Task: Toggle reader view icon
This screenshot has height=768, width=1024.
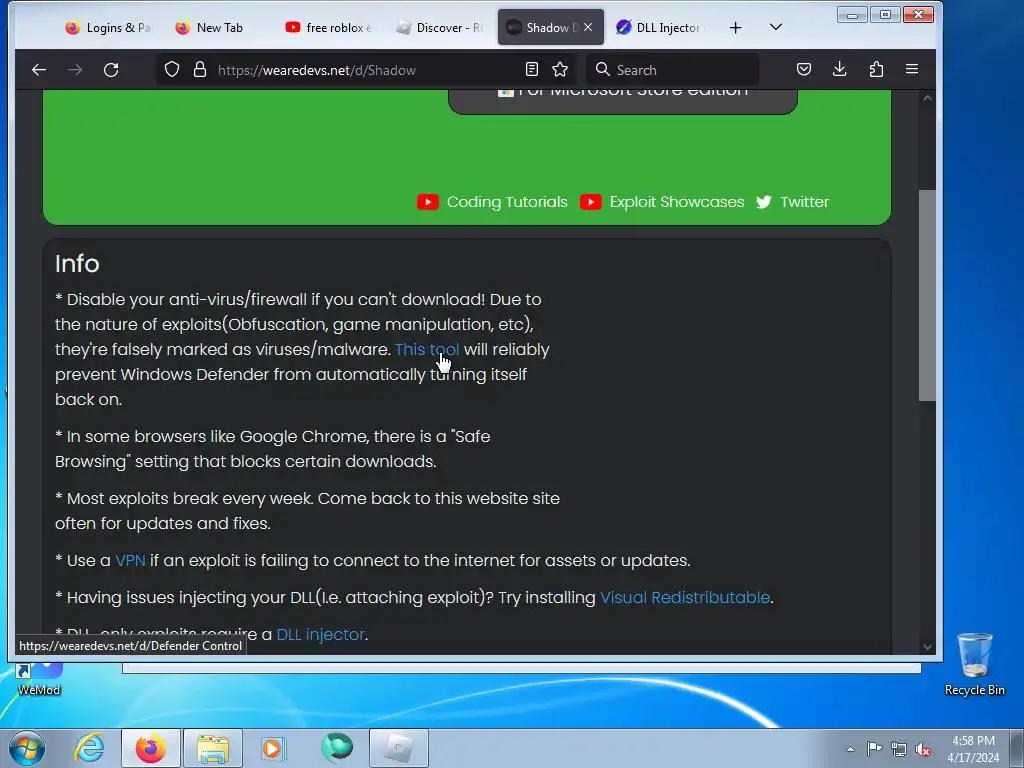Action: point(532,69)
